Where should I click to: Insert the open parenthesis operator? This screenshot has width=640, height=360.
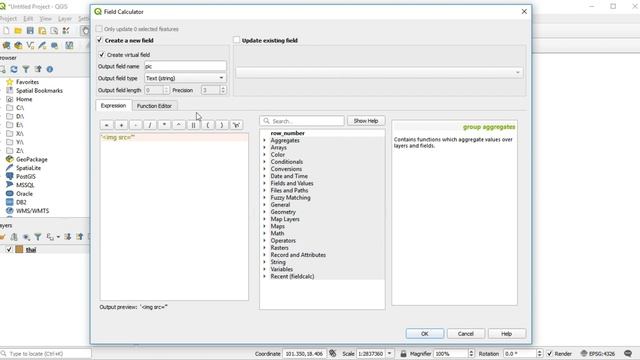coord(207,125)
